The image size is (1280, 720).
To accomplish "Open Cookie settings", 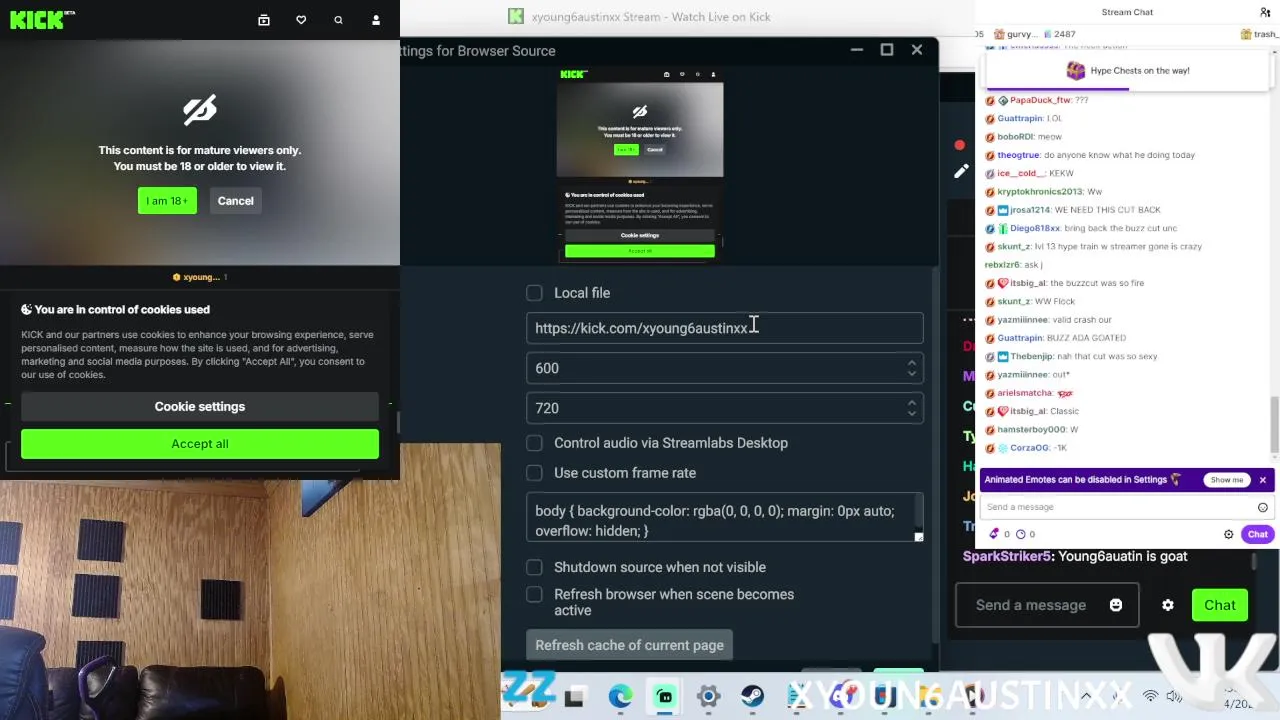I will 200,407.
